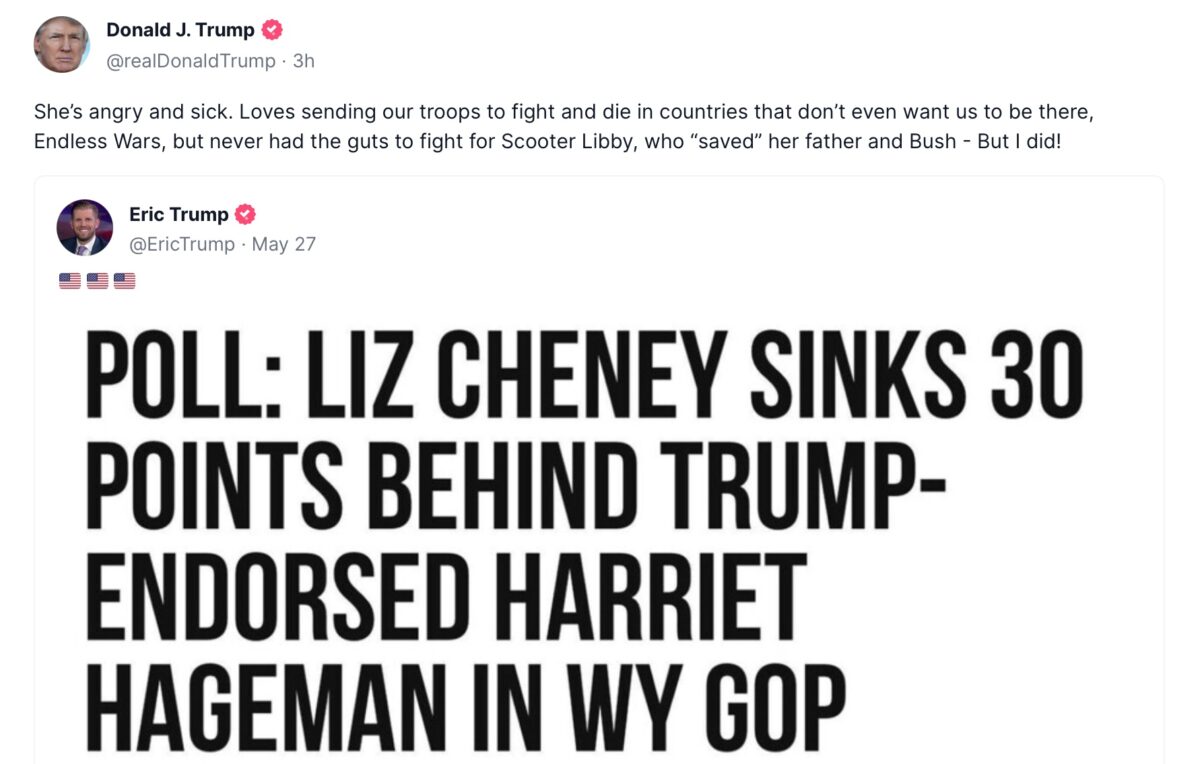Screen dimensions: 1200x764
Task: Open the post via the 3h timestamp
Action: 304,61
